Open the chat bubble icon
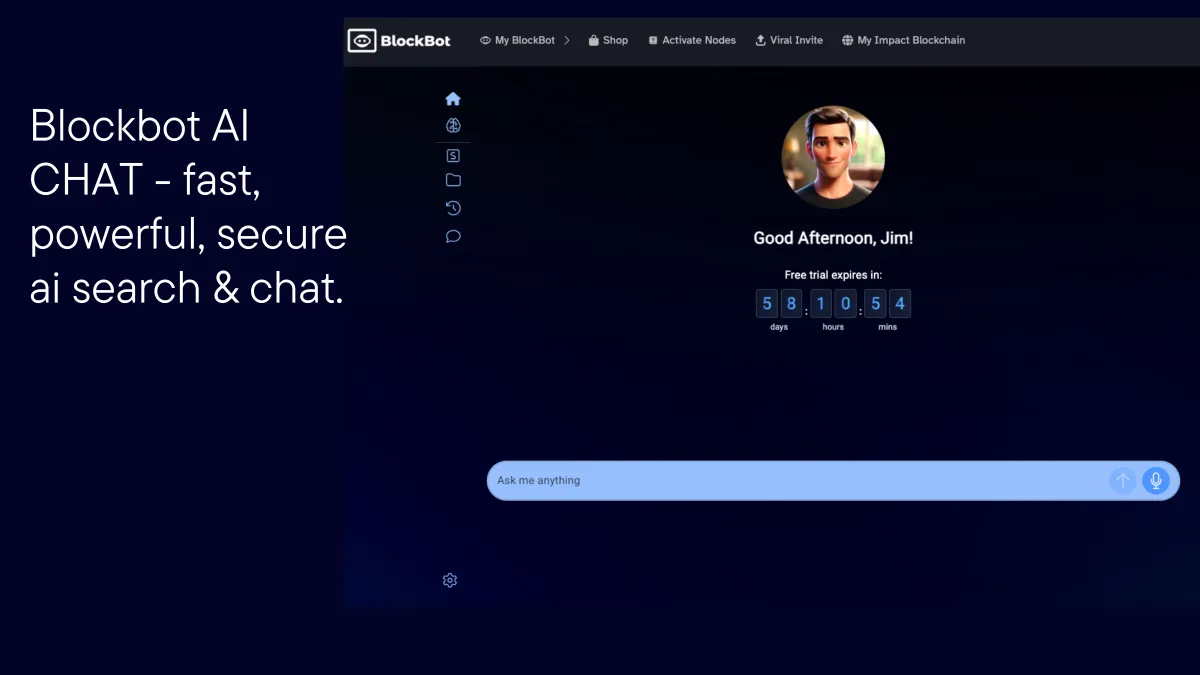 point(453,237)
